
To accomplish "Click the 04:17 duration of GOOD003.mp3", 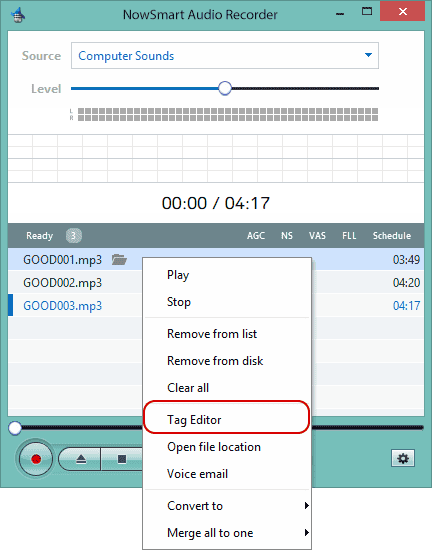I will pos(406,306).
